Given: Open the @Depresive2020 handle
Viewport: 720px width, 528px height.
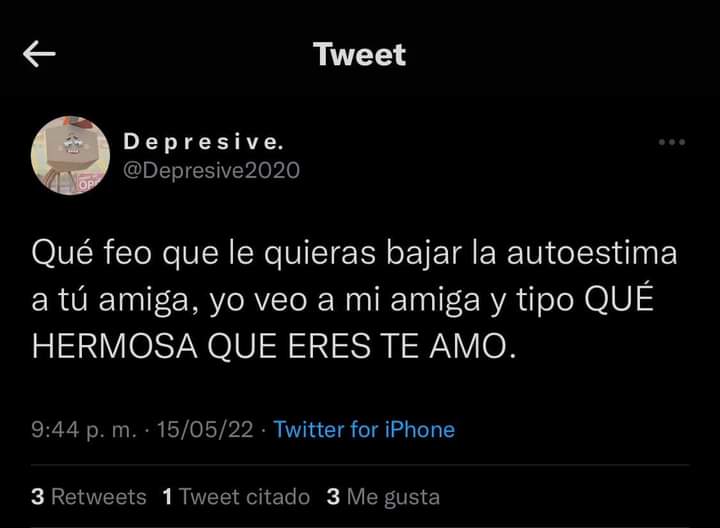Looking at the screenshot, I should coord(211,171).
